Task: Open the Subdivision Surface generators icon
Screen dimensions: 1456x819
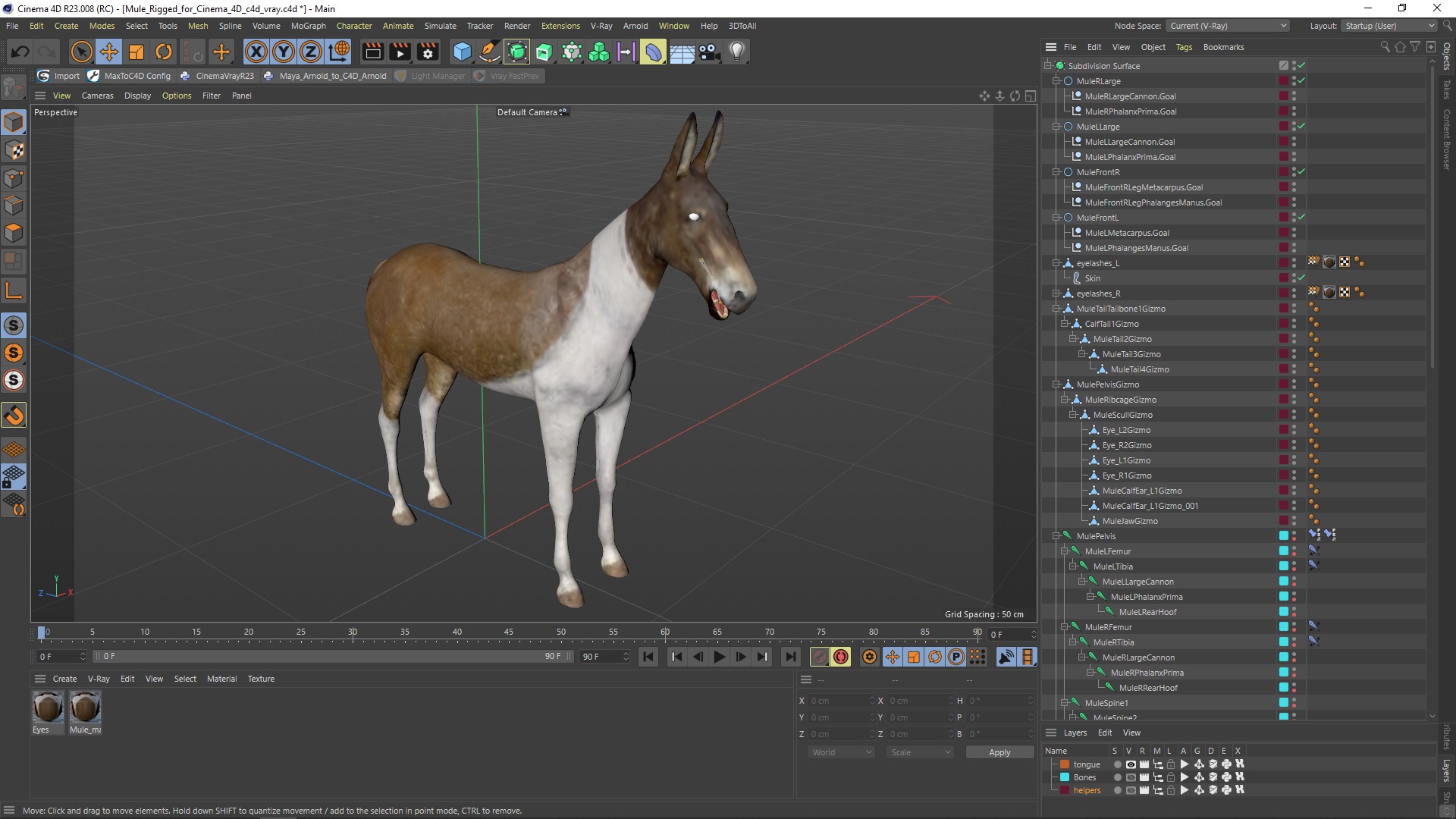Action: pos(517,52)
